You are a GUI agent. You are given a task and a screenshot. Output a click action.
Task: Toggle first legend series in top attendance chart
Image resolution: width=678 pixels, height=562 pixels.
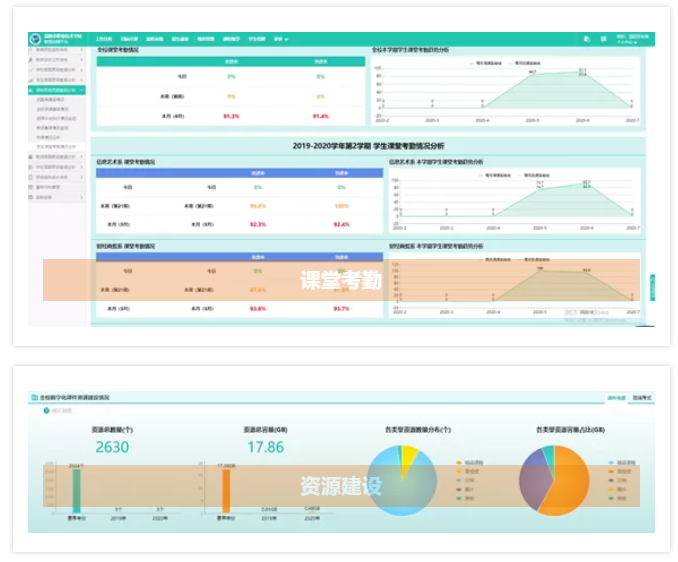point(476,62)
